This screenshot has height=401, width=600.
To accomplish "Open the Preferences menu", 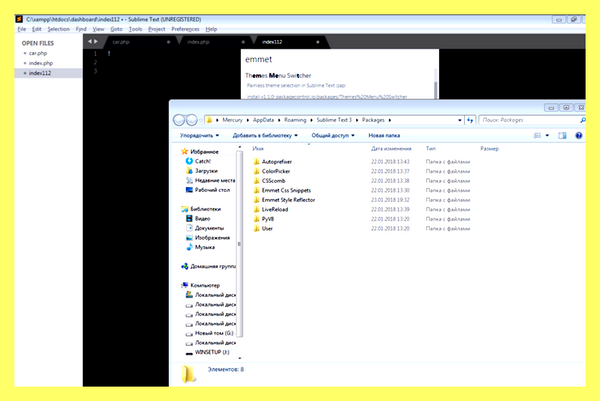I will [185, 29].
